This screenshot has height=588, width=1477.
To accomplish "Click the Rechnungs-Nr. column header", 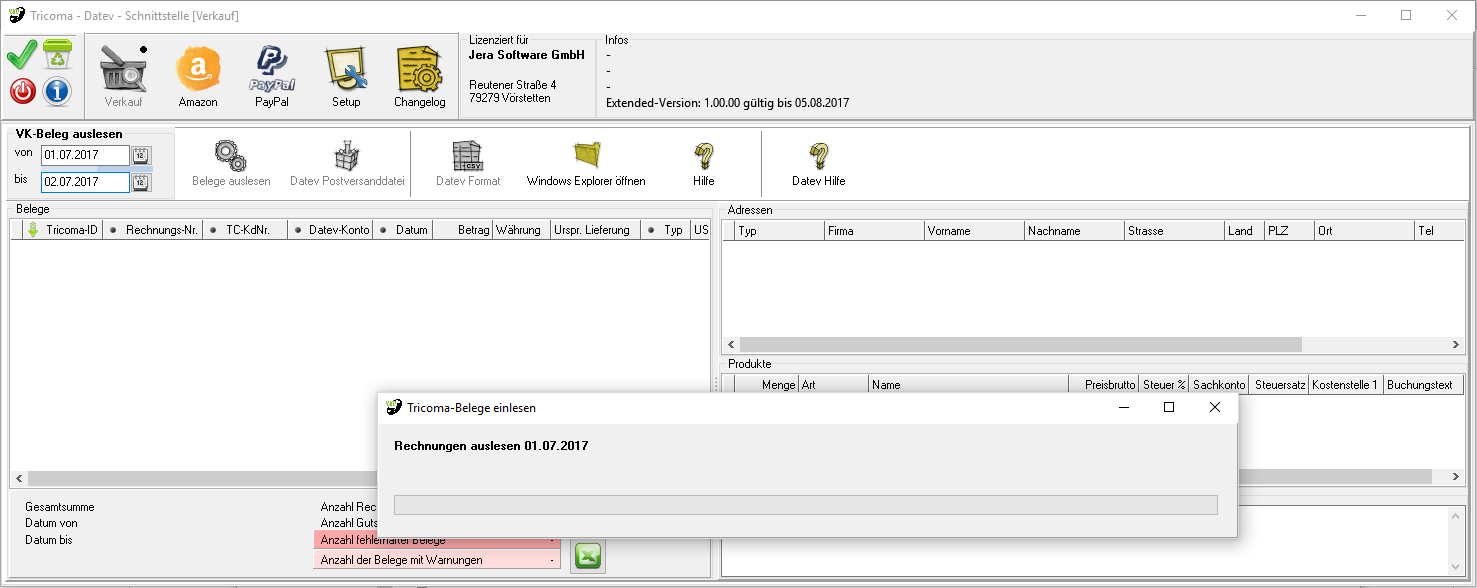I will coord(160,230).
